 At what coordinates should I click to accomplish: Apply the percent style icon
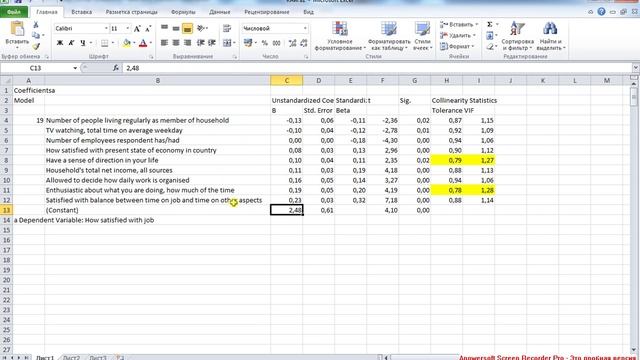click(x=265, y=43)
